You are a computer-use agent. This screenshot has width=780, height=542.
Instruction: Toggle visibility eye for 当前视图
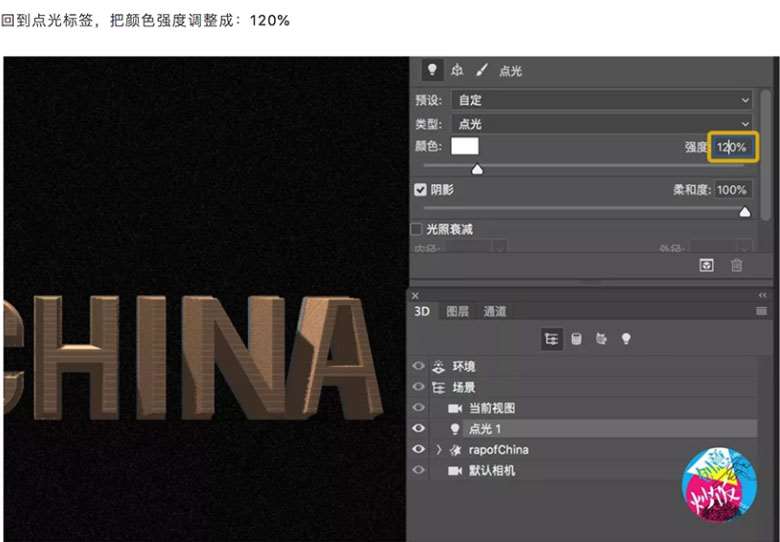click(x=418, y=407)
